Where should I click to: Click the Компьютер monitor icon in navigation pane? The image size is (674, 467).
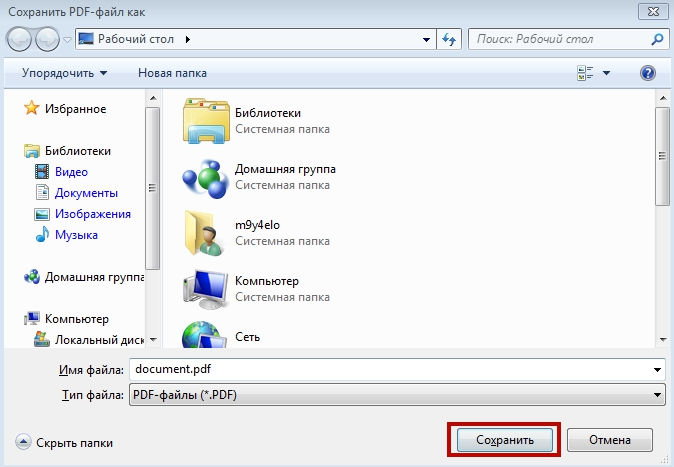(x=32, y=319)
